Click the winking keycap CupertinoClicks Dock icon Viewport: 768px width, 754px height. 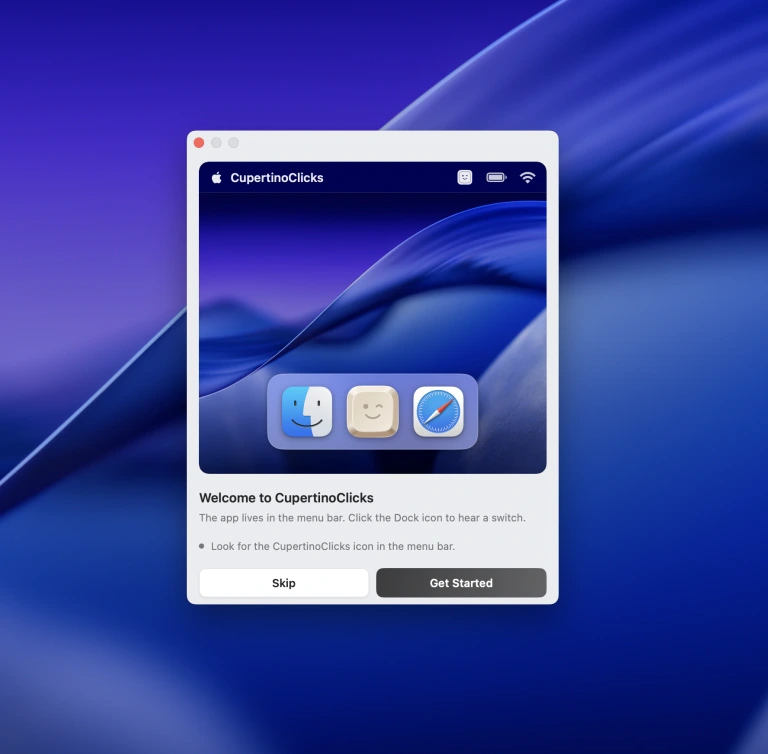(x=373, y=412)
